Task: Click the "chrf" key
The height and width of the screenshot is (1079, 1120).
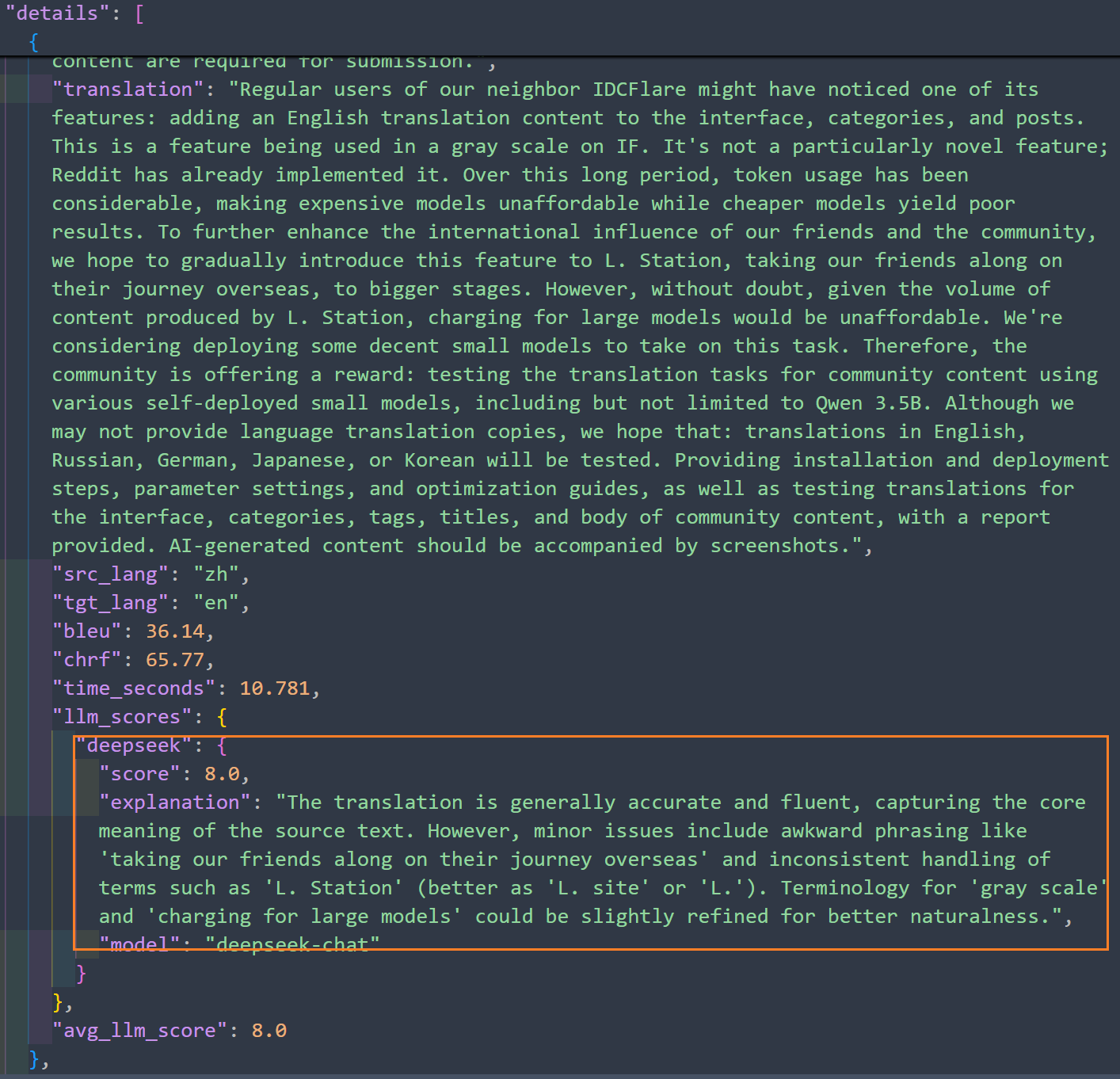Action: tap(86, 660)
